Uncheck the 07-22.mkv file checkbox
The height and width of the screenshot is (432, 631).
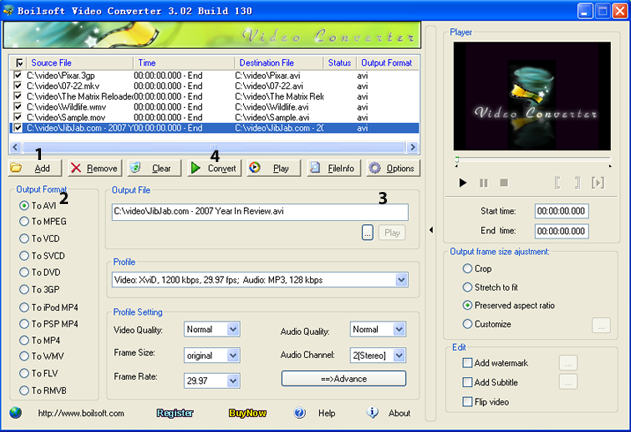17,85
